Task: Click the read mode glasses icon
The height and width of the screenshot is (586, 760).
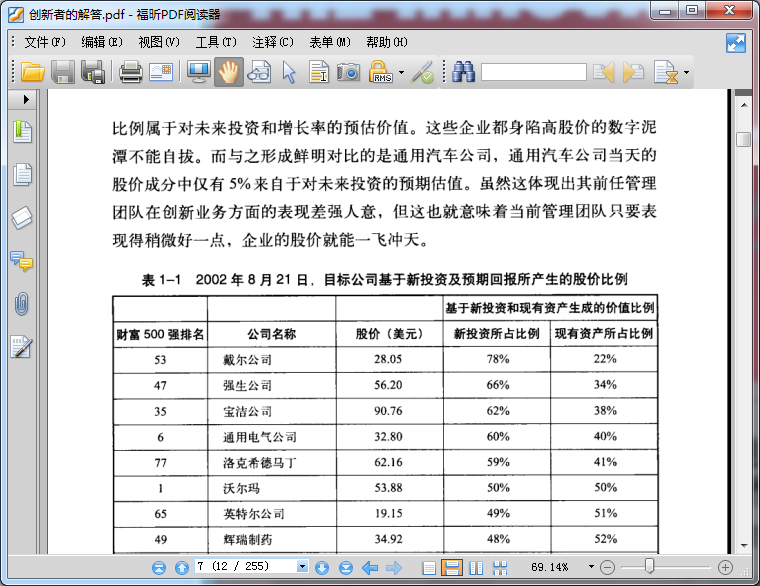Action: pos(259,72)
